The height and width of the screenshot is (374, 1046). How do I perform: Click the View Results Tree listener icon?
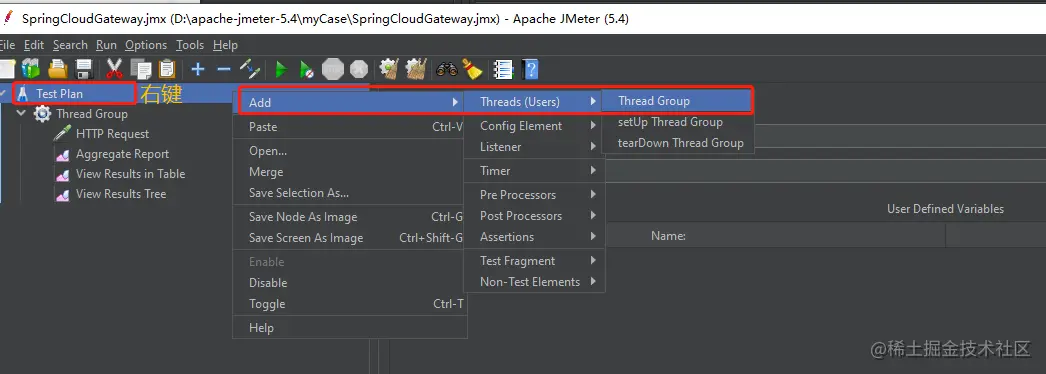(63, 195)
